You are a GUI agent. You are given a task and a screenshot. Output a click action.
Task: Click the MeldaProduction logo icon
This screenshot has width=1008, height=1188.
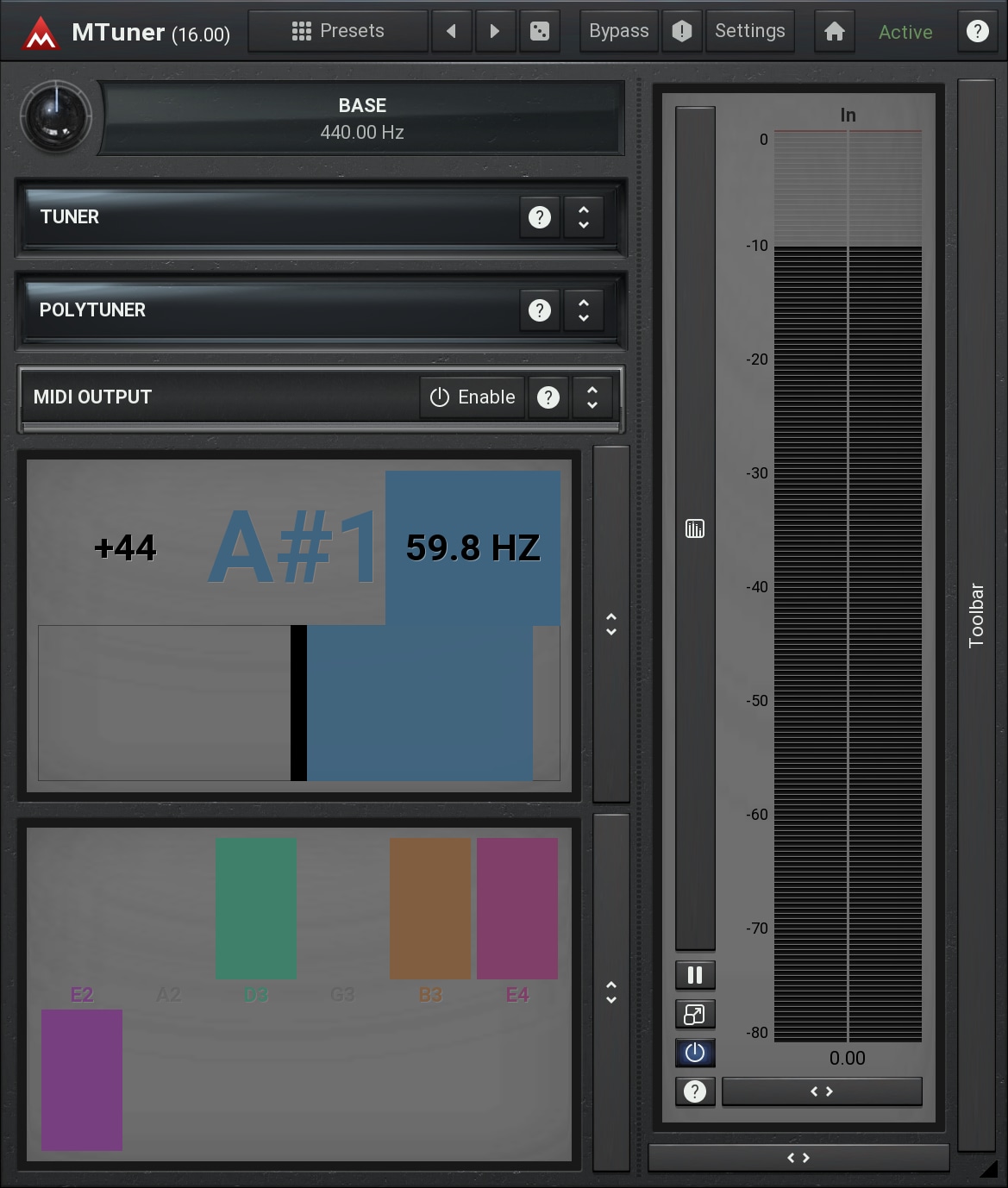[40, 33]
